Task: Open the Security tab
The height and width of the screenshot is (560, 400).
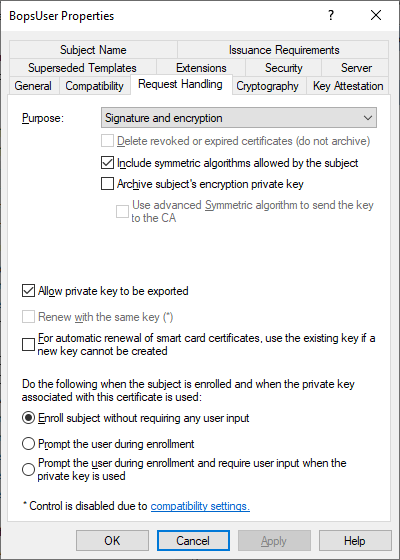Action: click(x=284, y=68)
